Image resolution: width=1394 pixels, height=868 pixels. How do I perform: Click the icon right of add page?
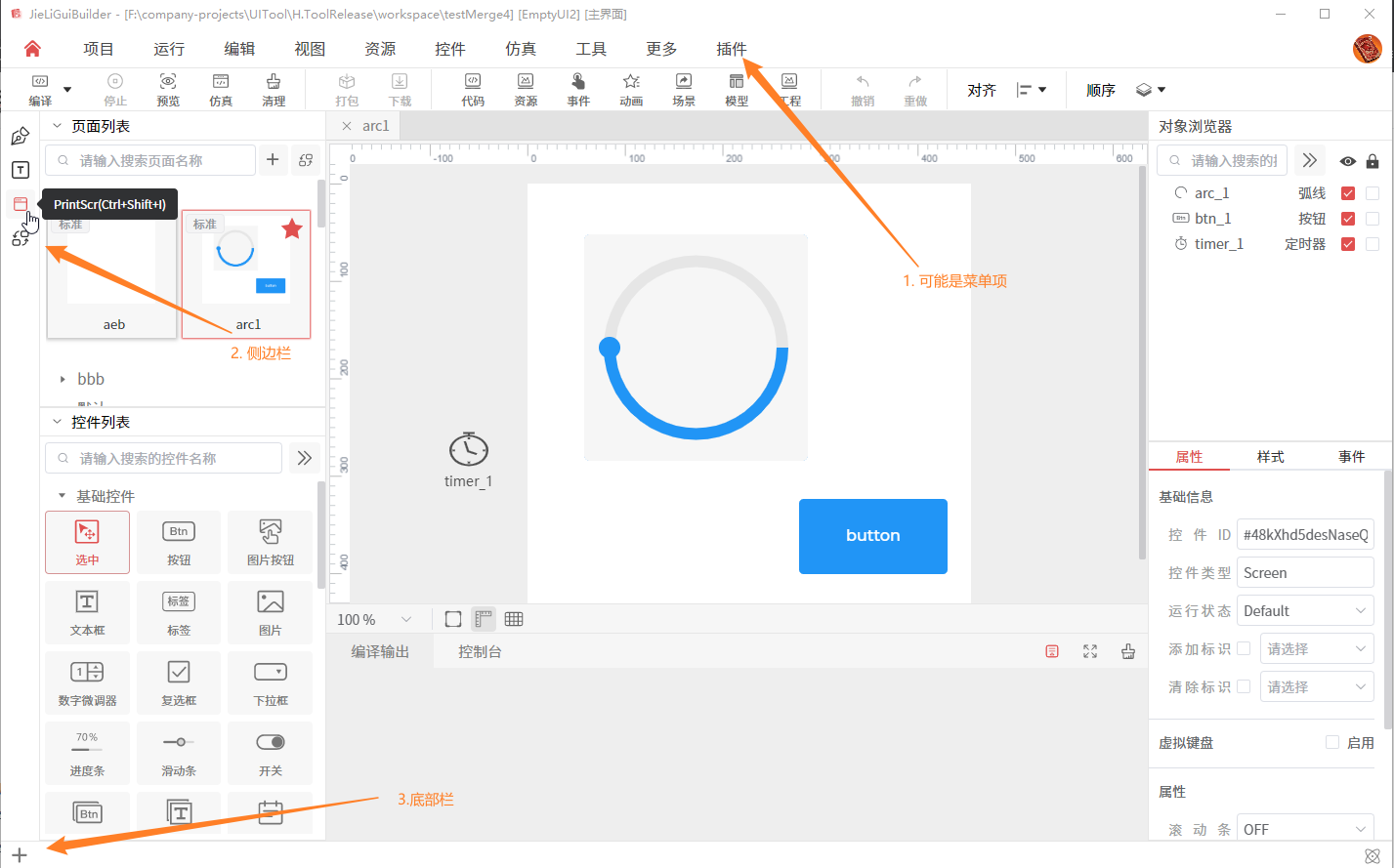[306, 160]
